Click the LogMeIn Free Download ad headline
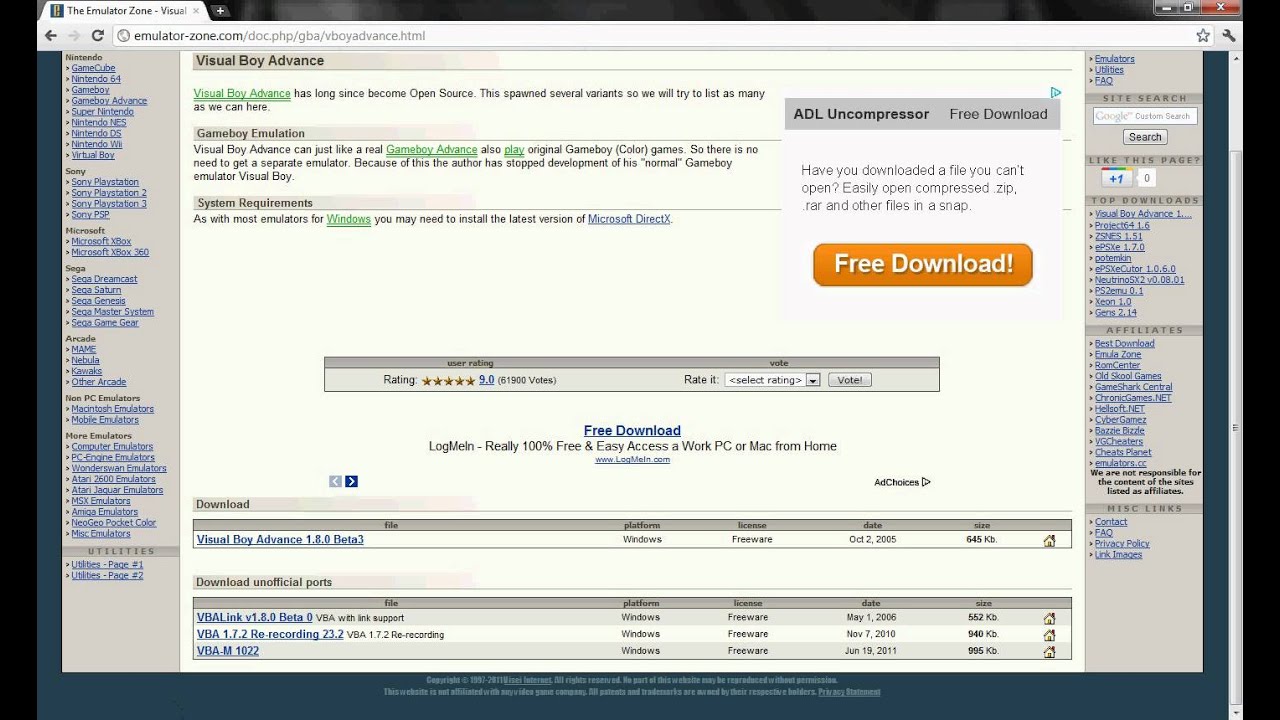Screen dimensions: 1280x720 632,431
